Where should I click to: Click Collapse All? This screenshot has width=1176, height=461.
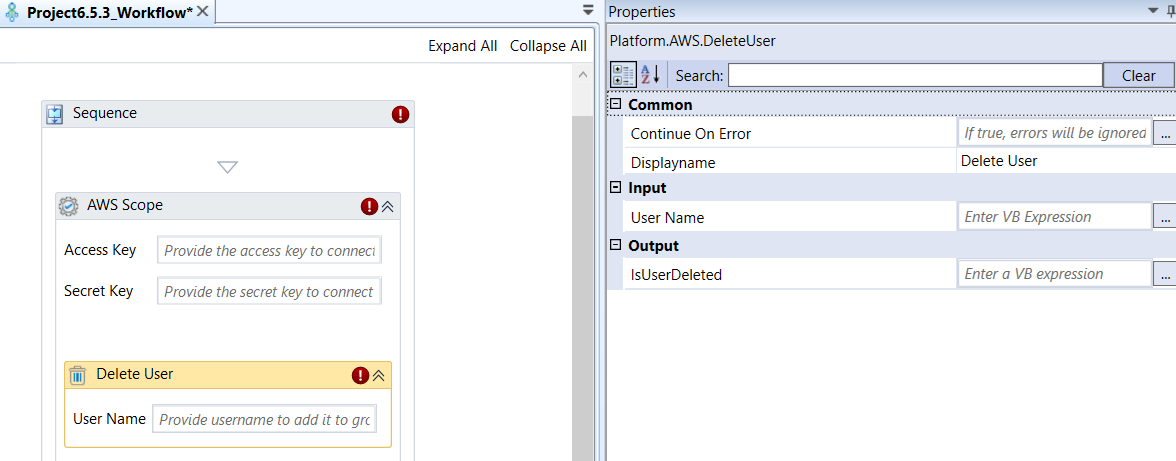(548, 46)
